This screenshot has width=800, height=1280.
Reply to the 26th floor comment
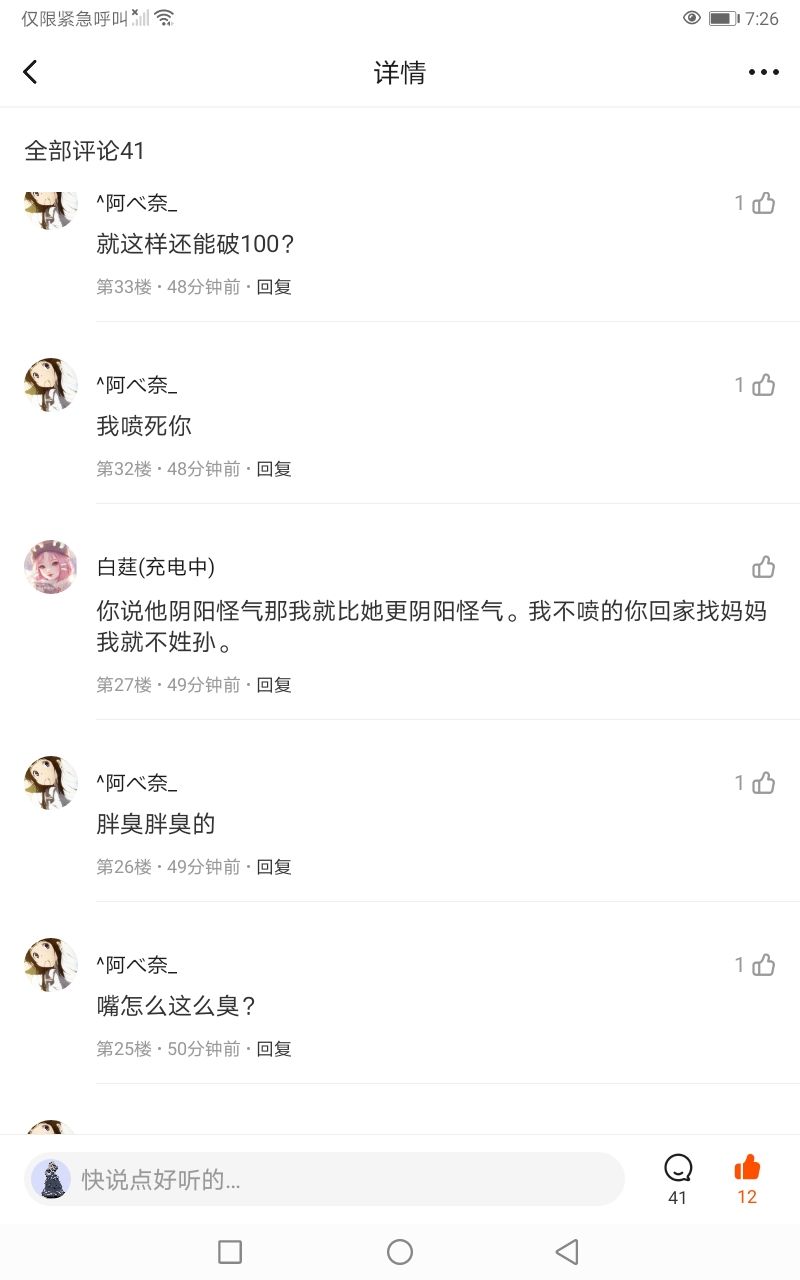point(274,867)
